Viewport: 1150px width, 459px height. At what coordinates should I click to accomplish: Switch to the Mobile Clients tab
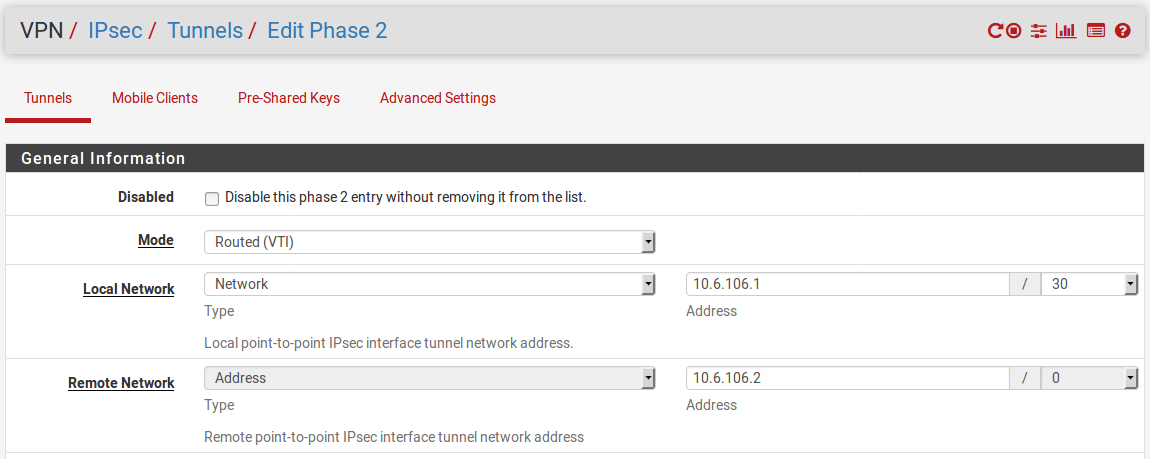click(x=155, y=98)
